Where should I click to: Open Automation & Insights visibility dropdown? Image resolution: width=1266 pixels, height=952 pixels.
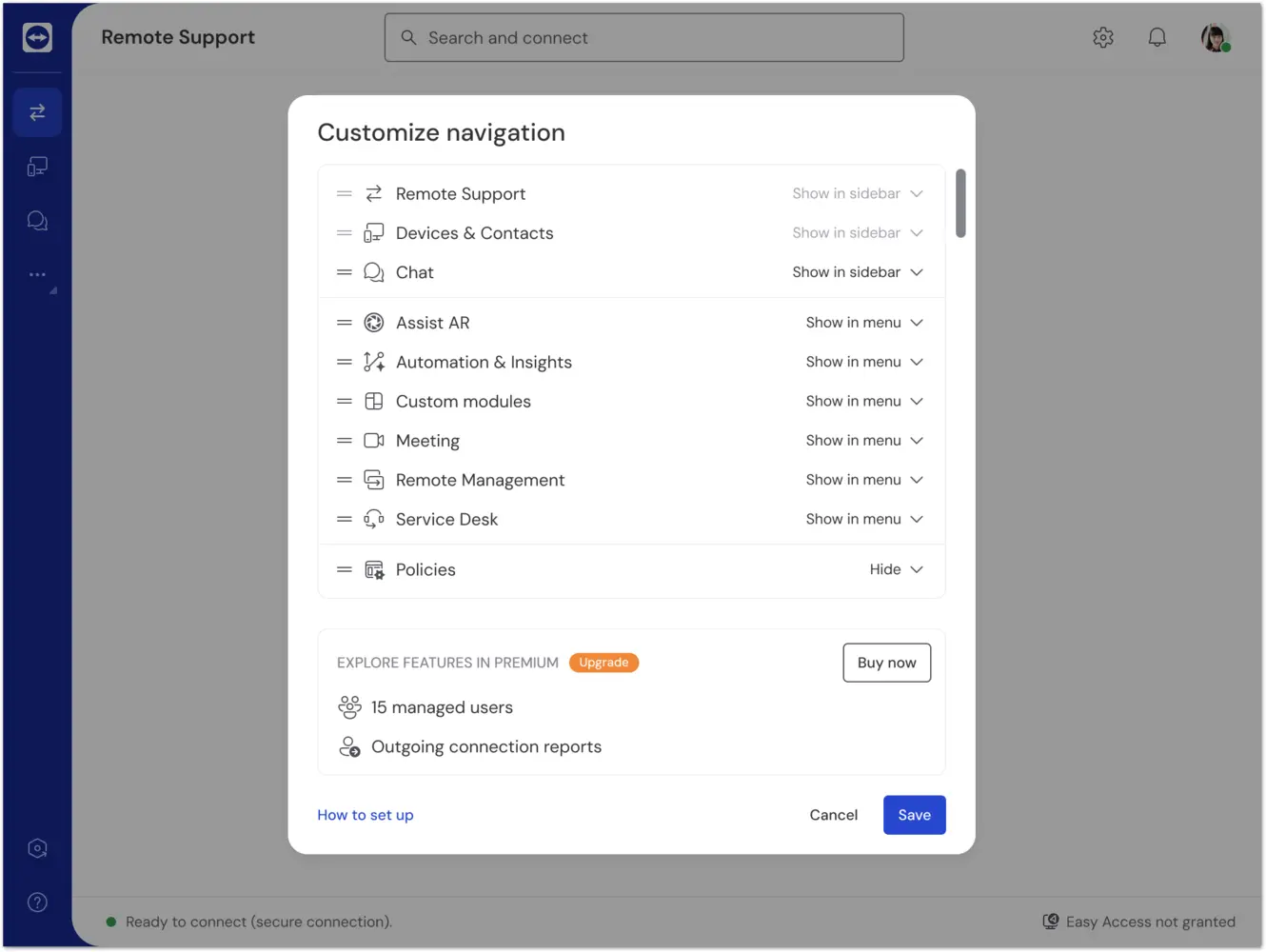[x=864, y=362]
